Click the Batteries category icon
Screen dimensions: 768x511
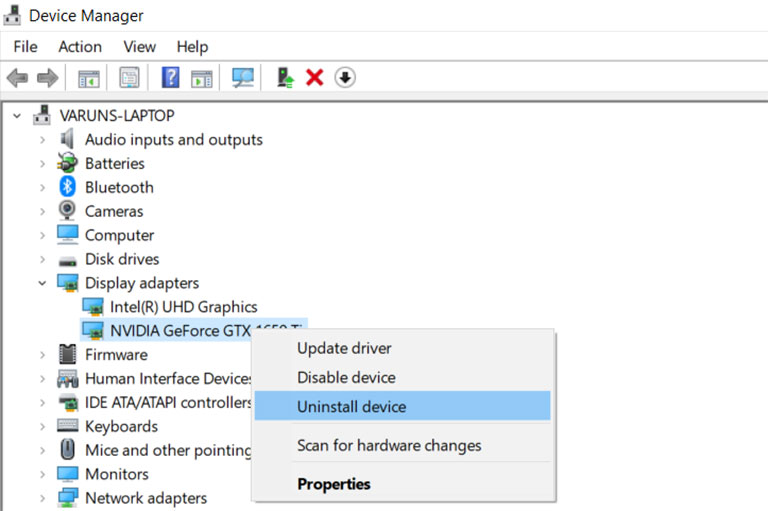pos(67,163)
